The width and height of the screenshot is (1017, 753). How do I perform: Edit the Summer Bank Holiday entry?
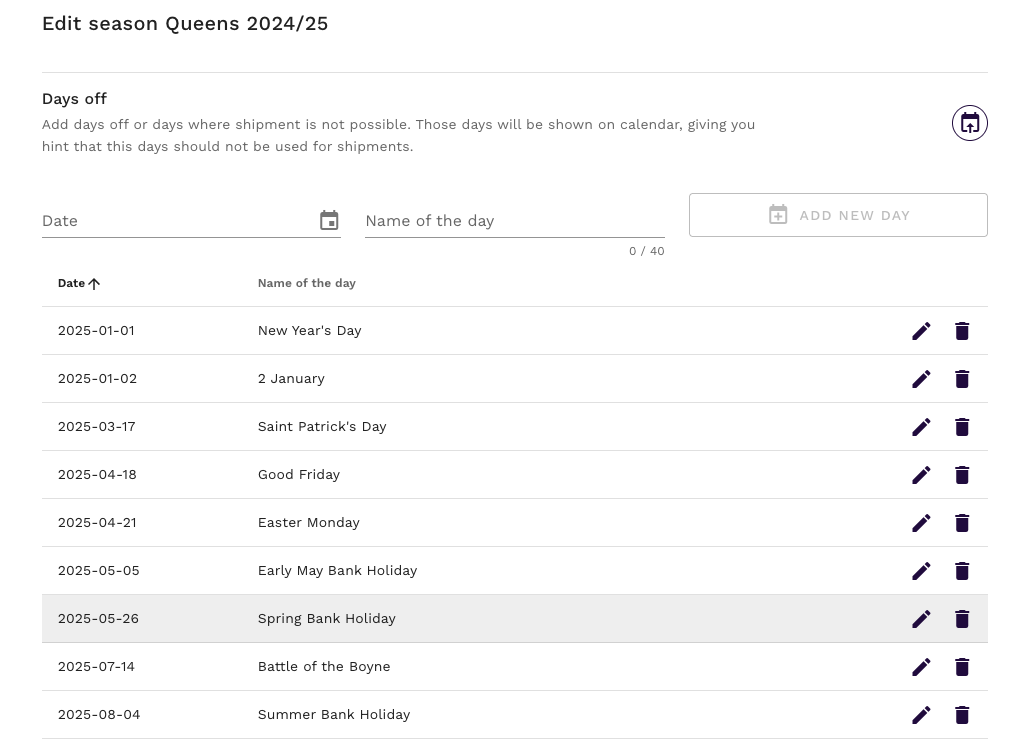pos(921,715)
